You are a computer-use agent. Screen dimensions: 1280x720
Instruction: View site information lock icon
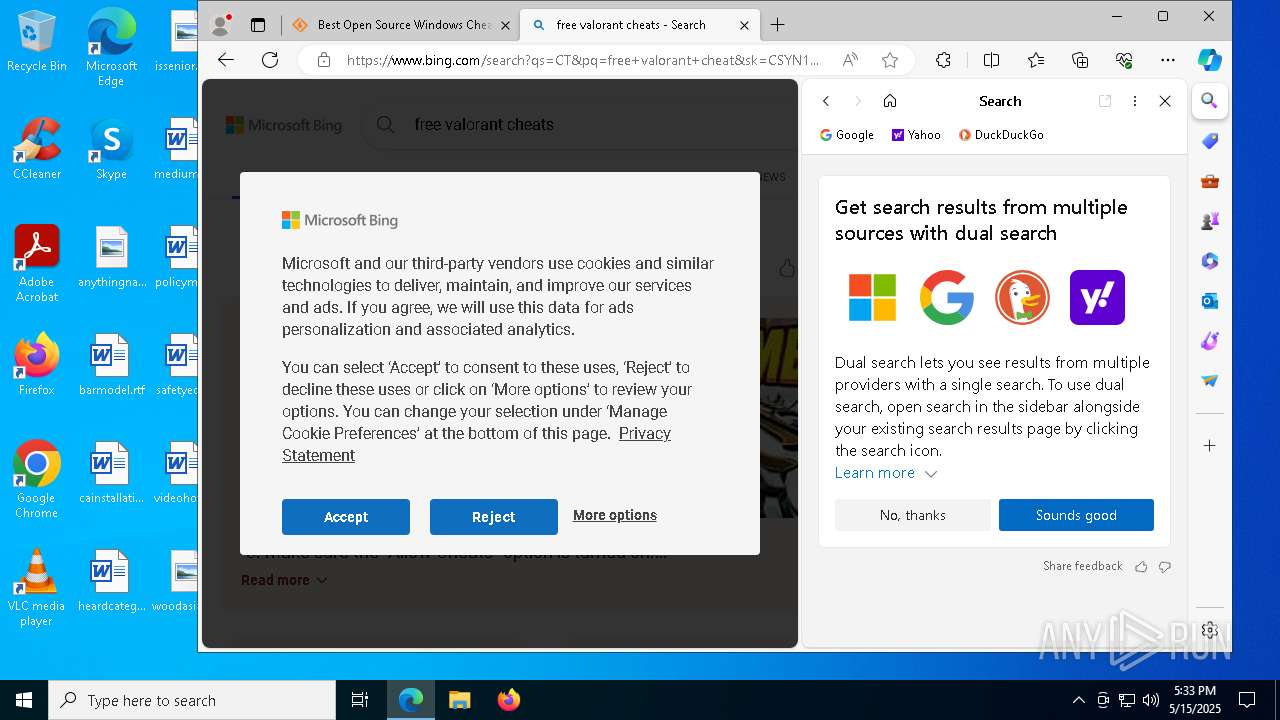click(323, 60)
